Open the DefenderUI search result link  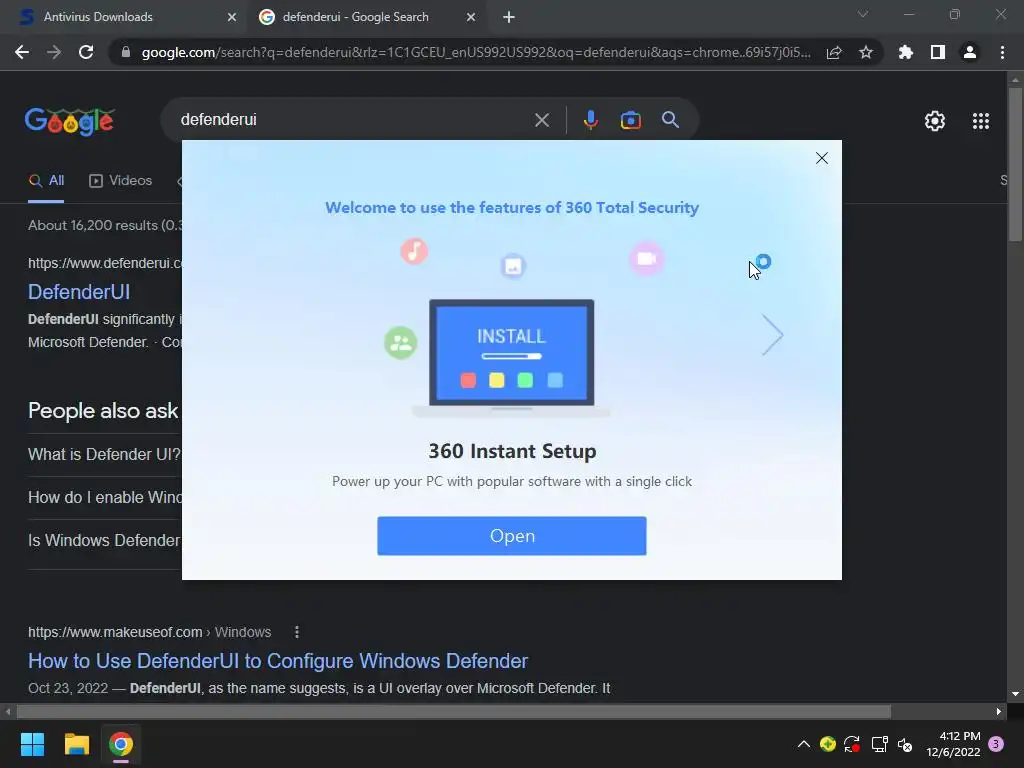click(x=79, y=292)
